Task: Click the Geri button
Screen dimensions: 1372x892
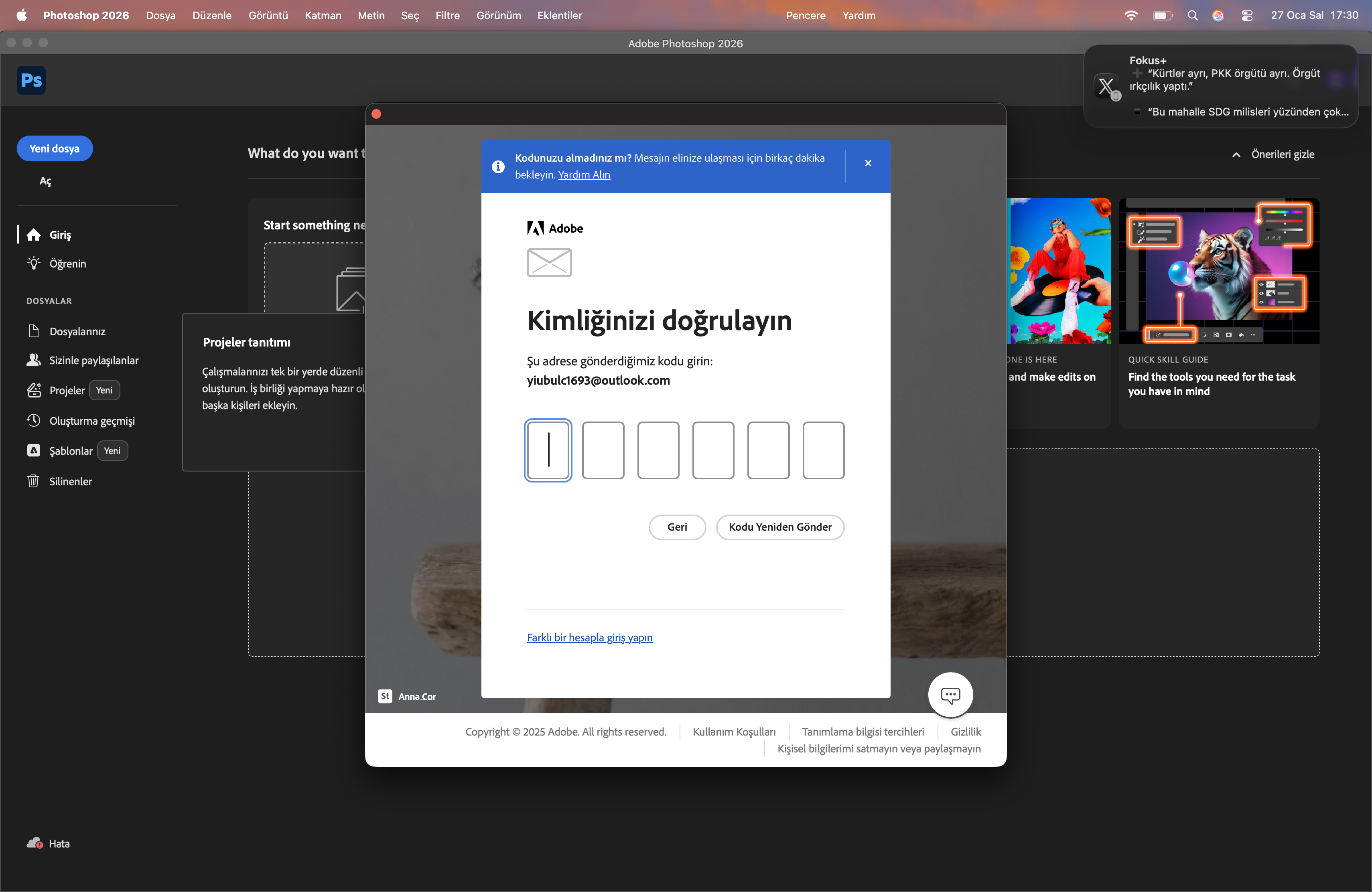Action: pos(677,527)
